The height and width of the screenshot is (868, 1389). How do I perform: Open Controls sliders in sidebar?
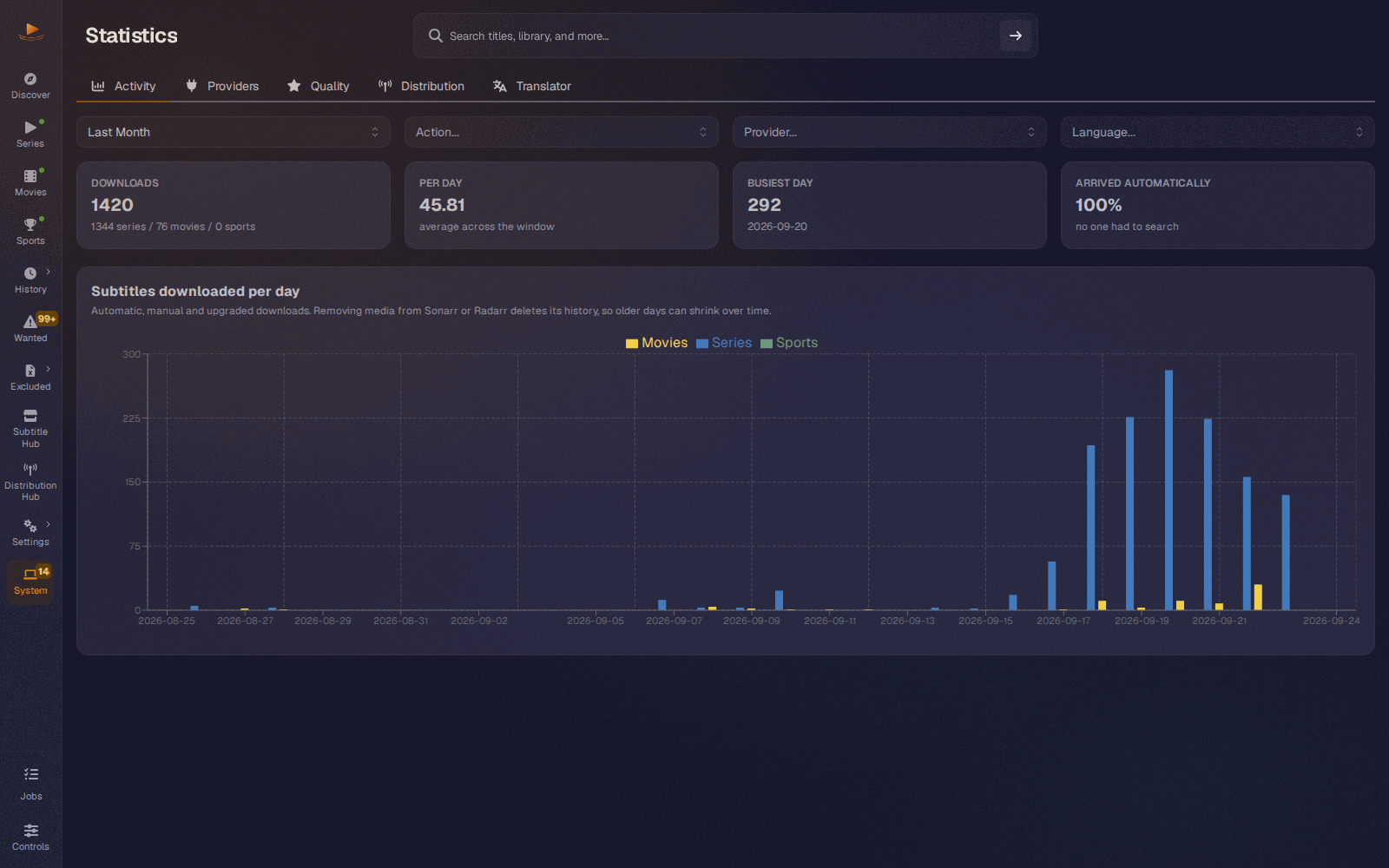tap(30, 837)
